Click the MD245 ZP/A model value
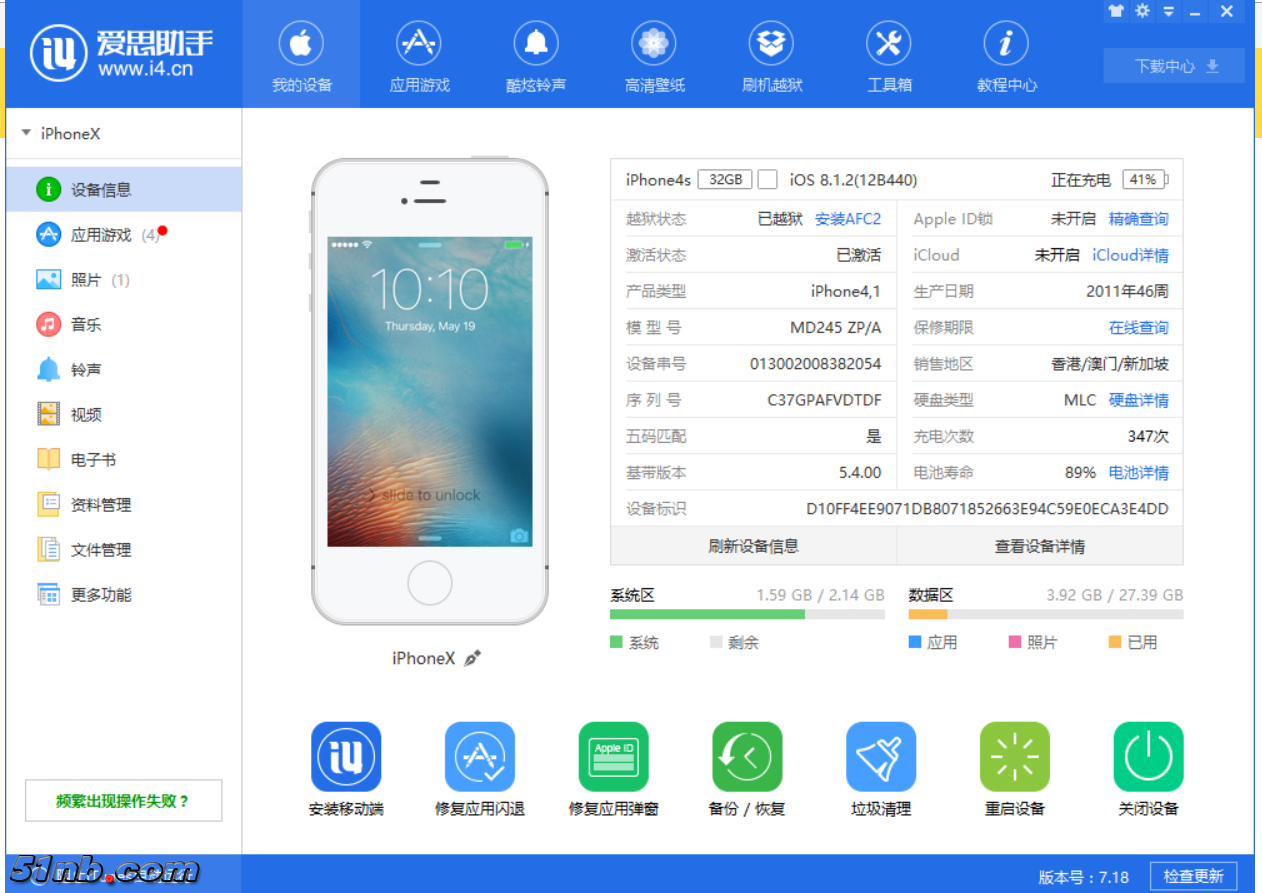The height and width of the screenshot is (893, 1262). 836,327
